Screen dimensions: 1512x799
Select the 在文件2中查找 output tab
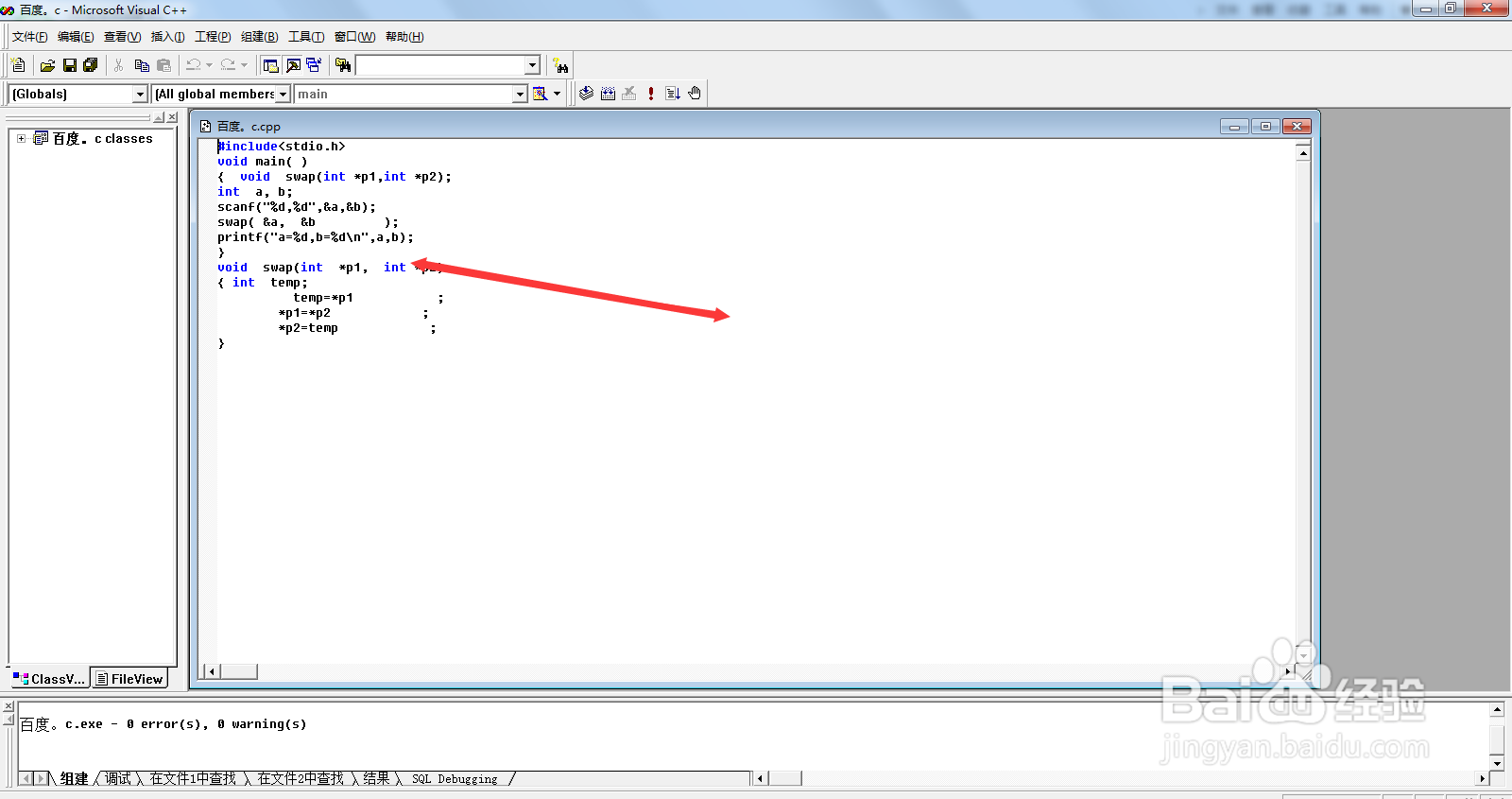tap(301, 778)
